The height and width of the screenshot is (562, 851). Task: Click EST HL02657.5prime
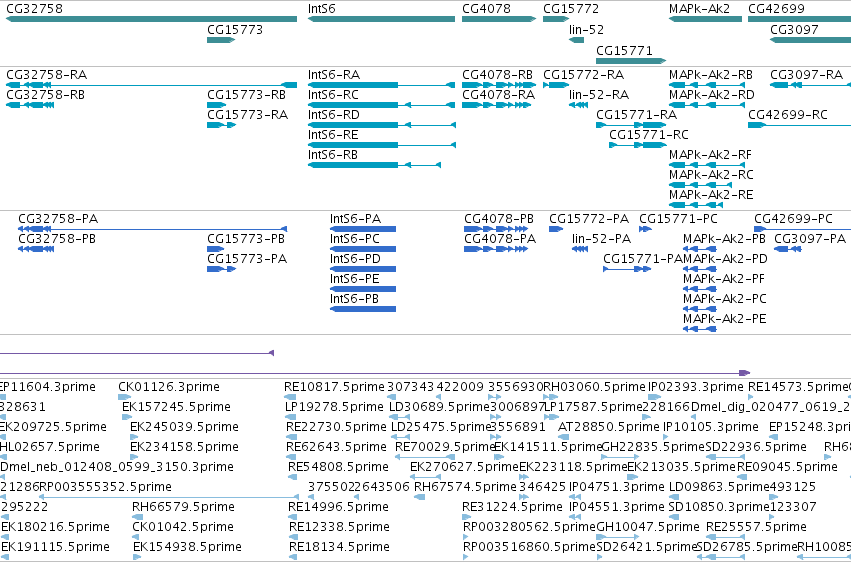point(49,447)
